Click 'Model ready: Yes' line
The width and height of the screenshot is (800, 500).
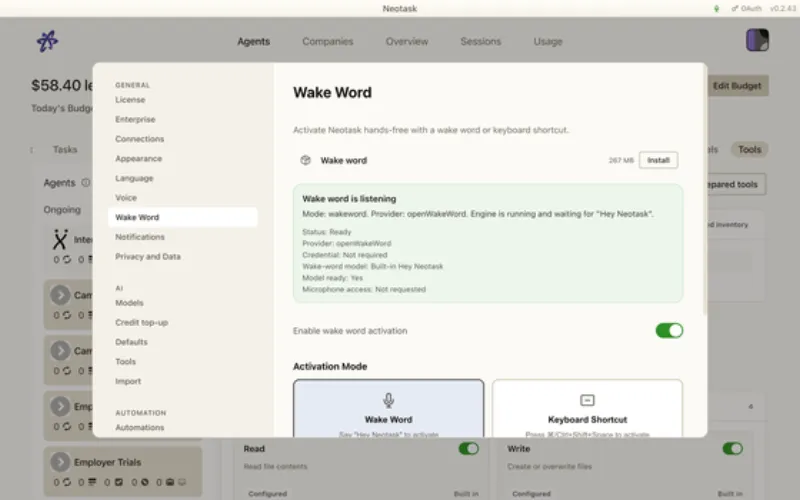coord(332,278)
